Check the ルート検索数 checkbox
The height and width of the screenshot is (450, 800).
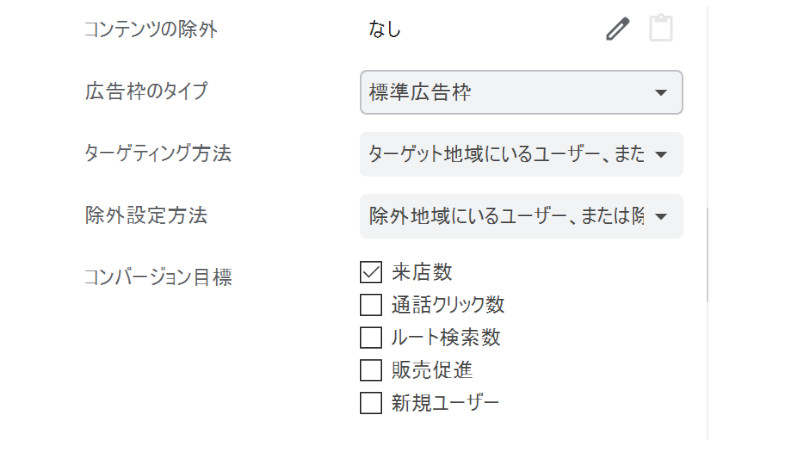click(371, 337)
